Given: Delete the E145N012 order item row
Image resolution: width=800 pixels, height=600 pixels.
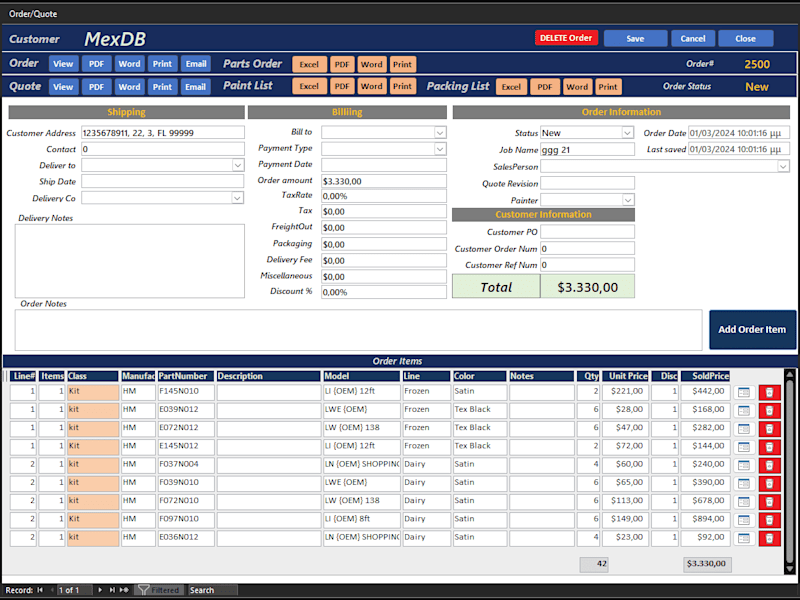Looking at the screenshot, I should (769, 447).
